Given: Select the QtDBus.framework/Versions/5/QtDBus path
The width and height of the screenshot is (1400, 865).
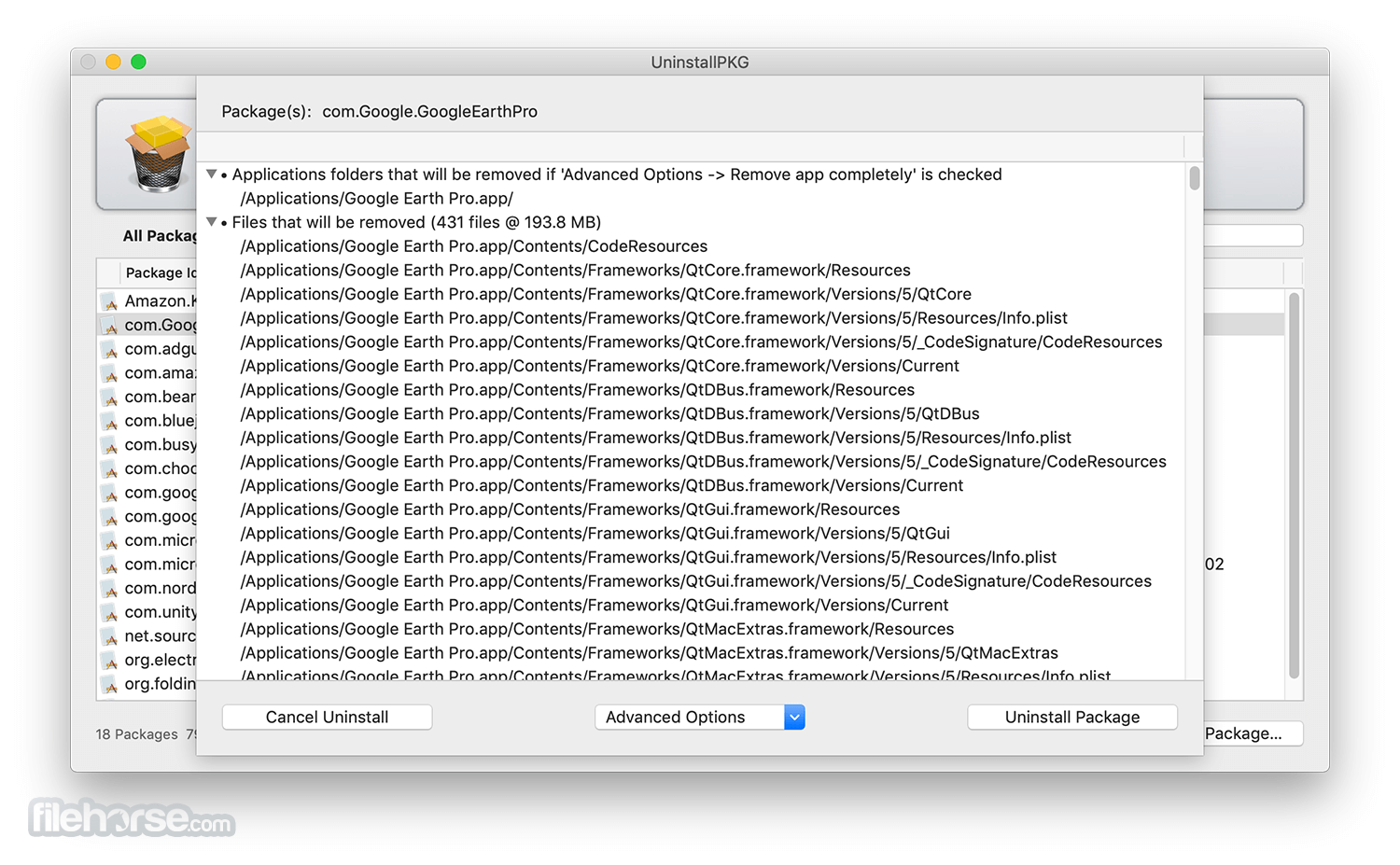Looking at the screenshot, I should (609, 414).
